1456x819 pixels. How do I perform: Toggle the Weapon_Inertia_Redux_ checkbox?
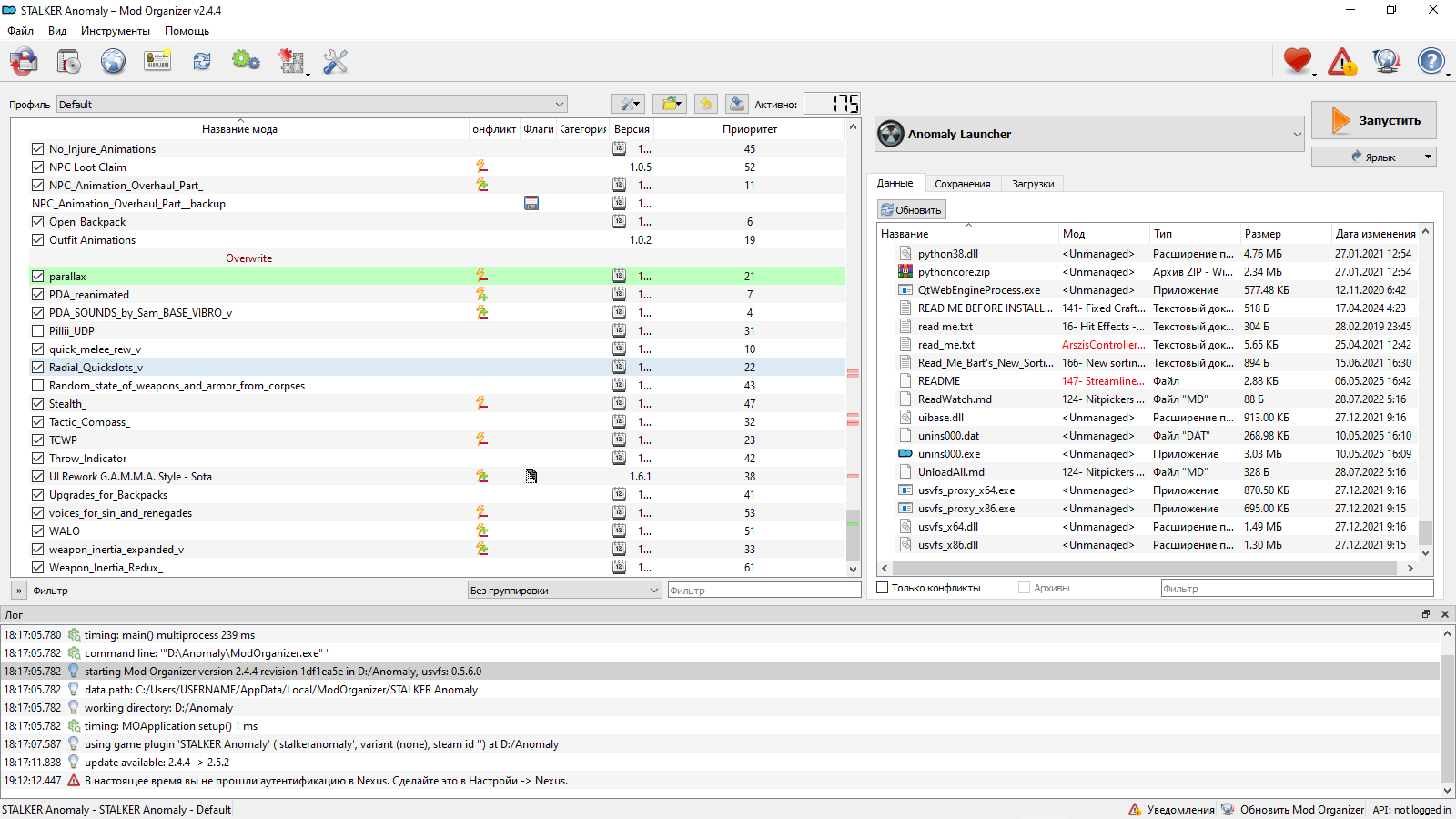click(x=37, y=567)
